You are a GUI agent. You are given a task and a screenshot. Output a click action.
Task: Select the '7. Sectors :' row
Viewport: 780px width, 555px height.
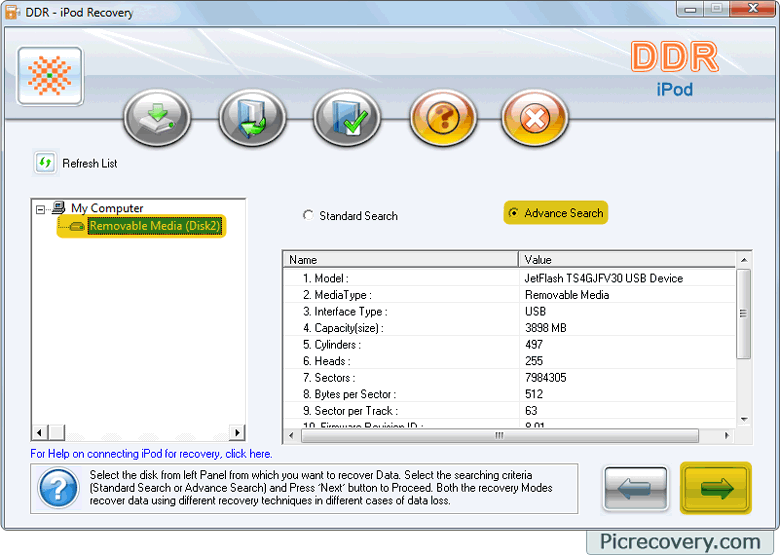(329, 377)
